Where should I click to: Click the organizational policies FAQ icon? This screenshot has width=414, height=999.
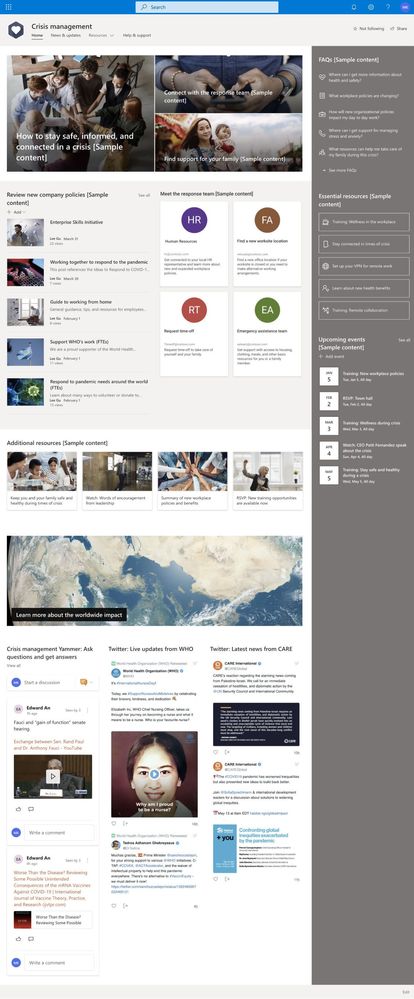pos(322,114)
